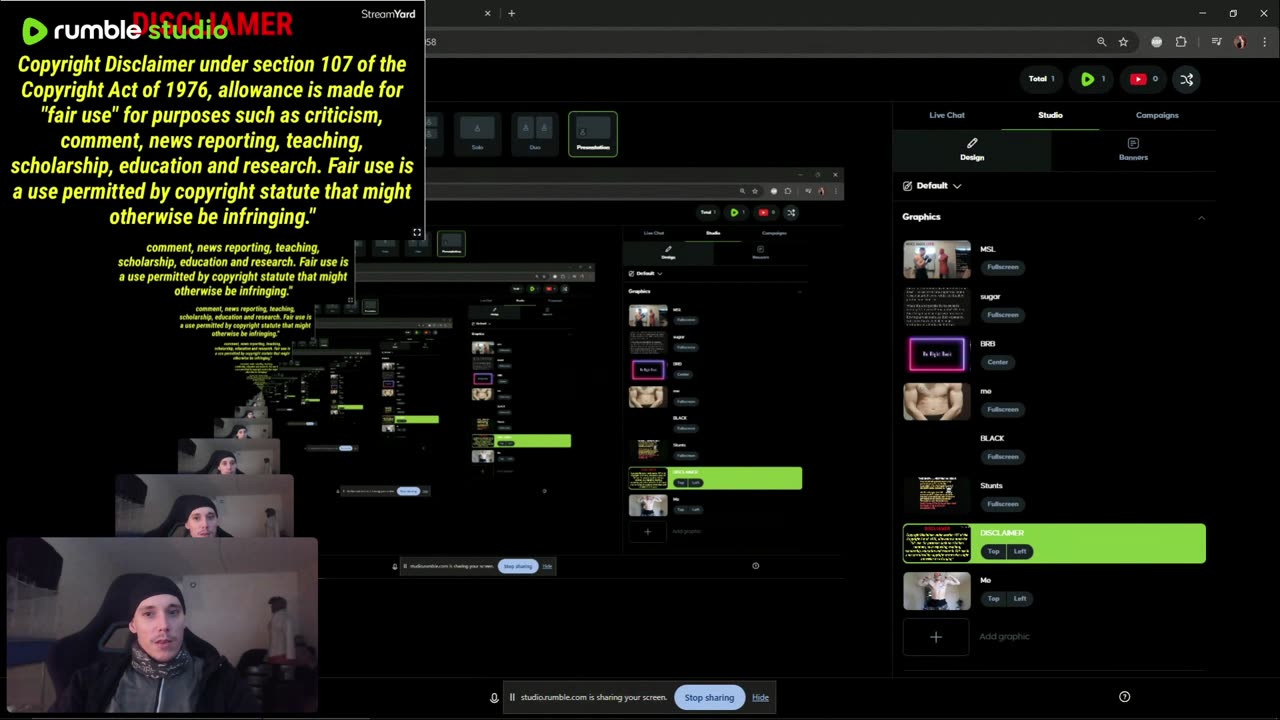Click the shuffle stream destinations icon

point(1187,79)
